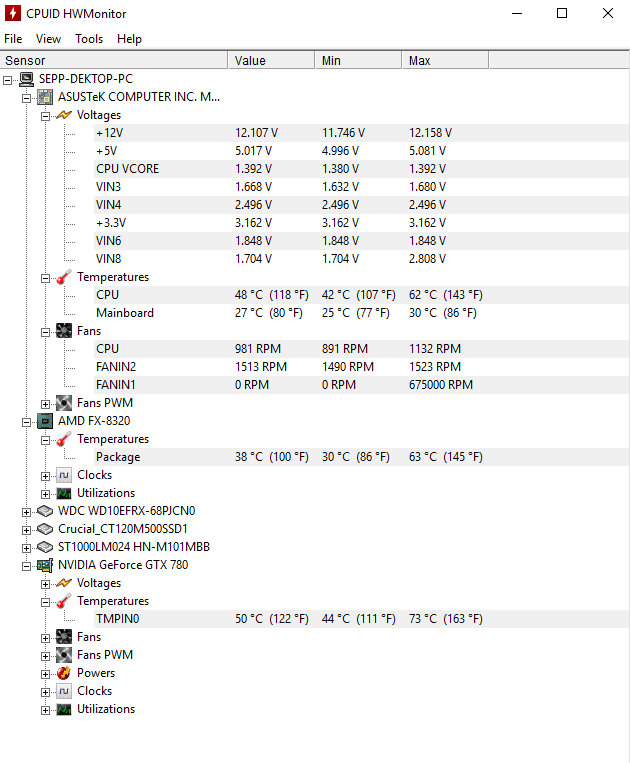This screenshot has width=630, height=763.
Task: Collapse the motherboard Voltages section
Action: point(45,116)
